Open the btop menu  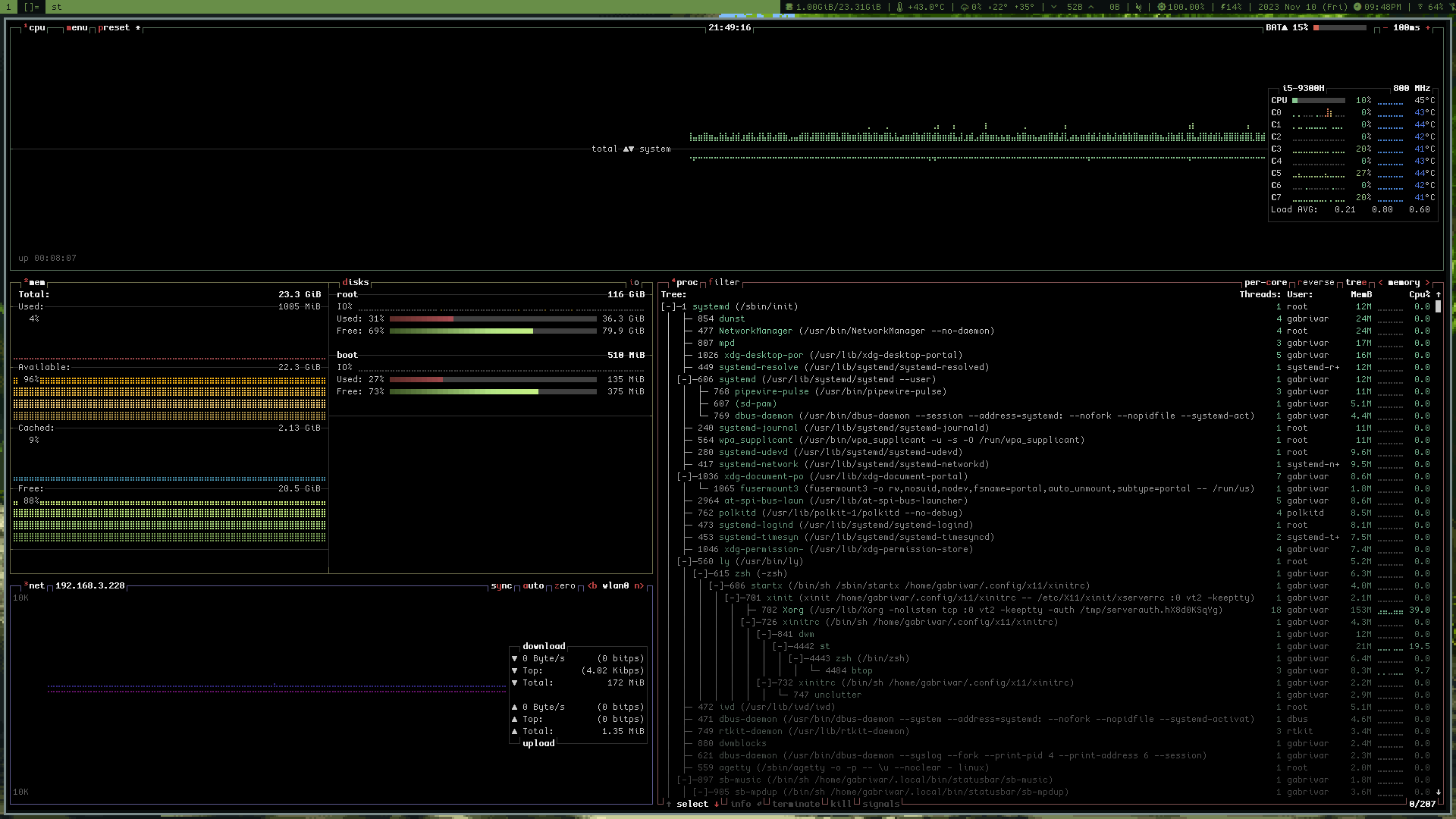(77, 28)
